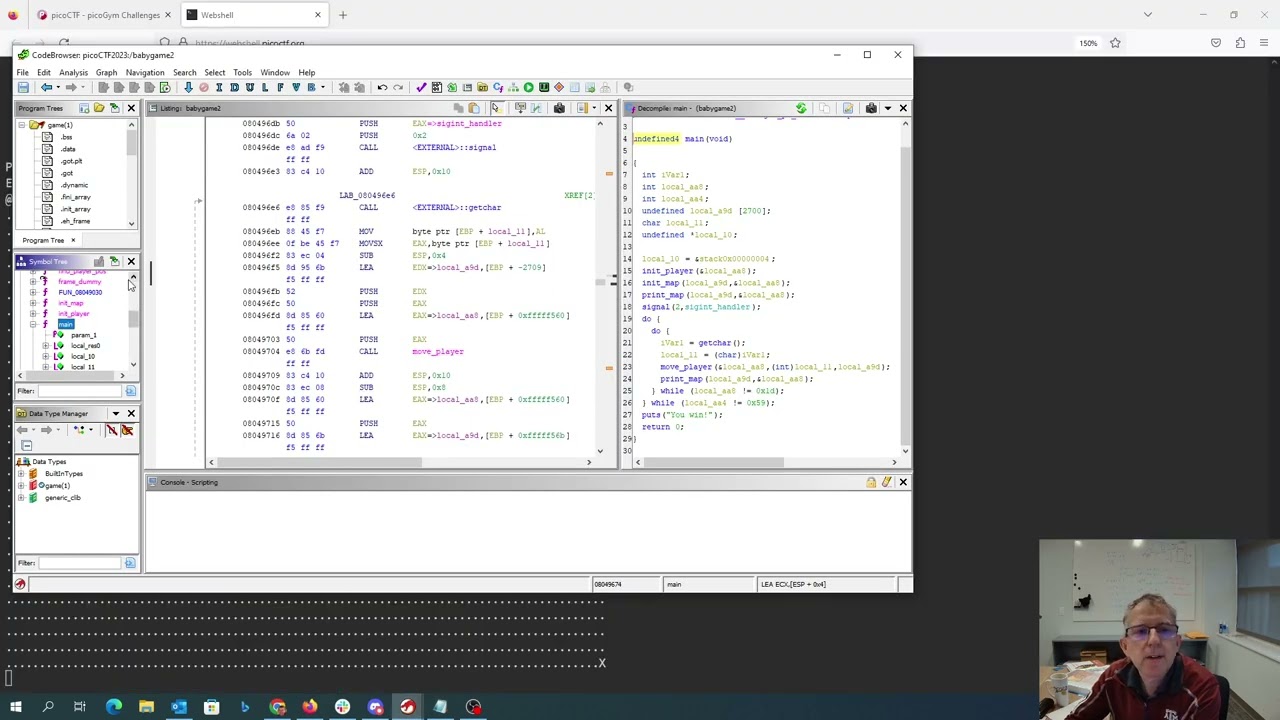
Task: Click the snapshot camera icon in Listing header
Action: (559, 108)
